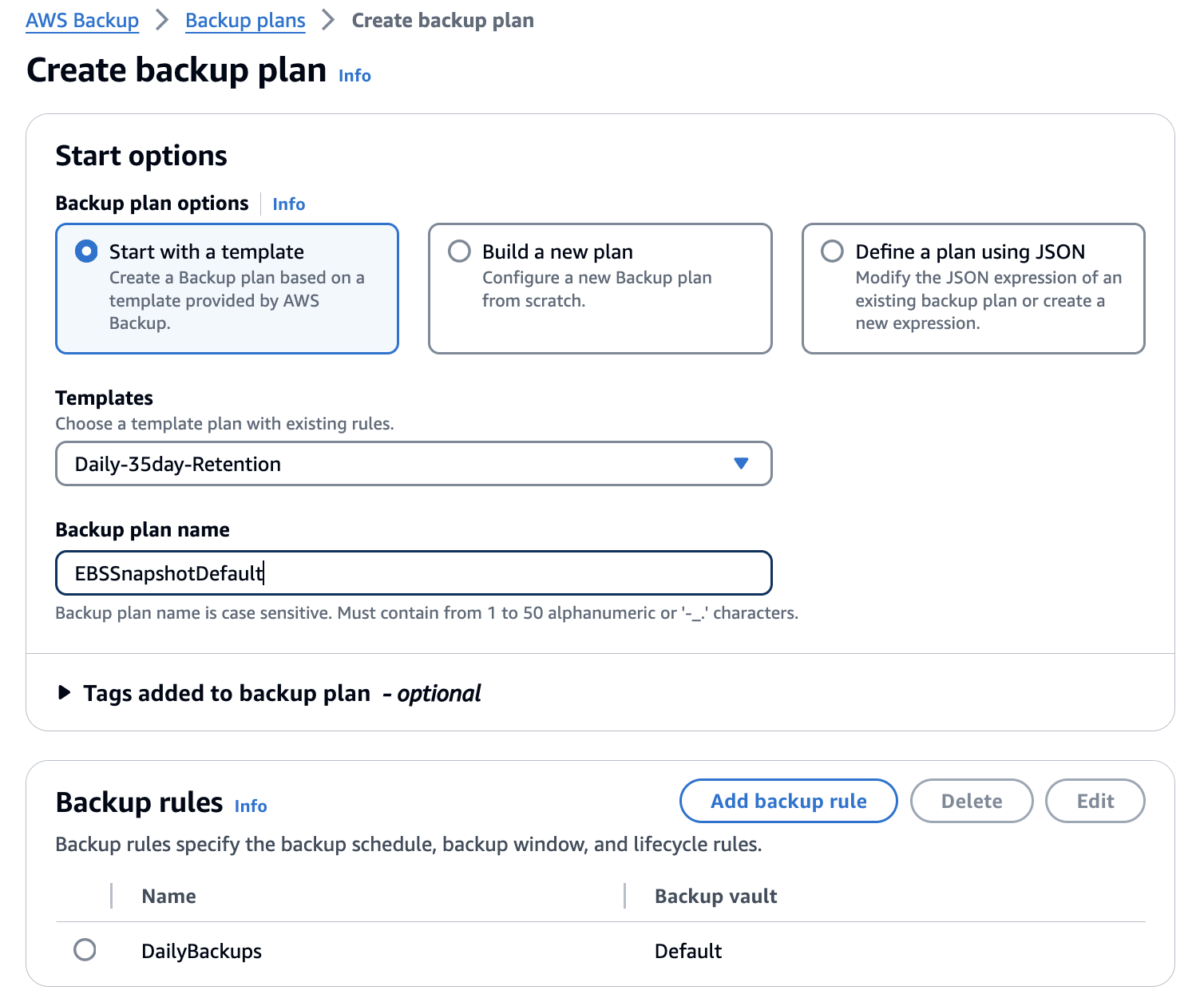The image size is (1204, 998).
Task: Click Info beside Backup plan options
Action: 288,204
